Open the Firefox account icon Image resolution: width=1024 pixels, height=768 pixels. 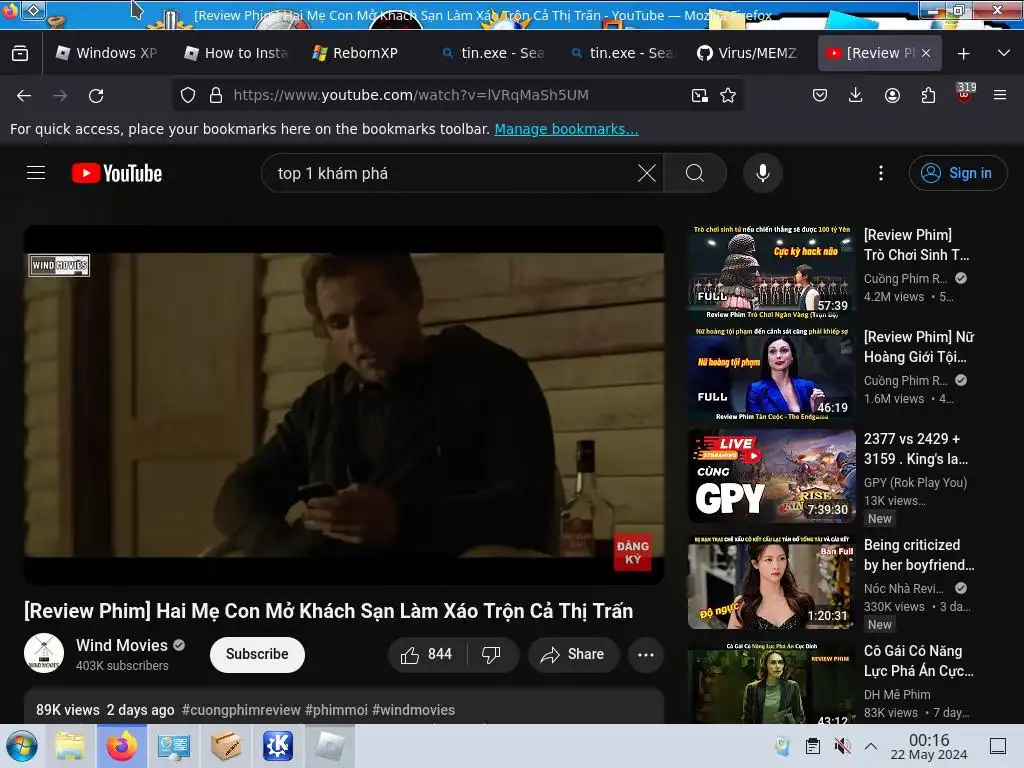(x=892, y=95)
